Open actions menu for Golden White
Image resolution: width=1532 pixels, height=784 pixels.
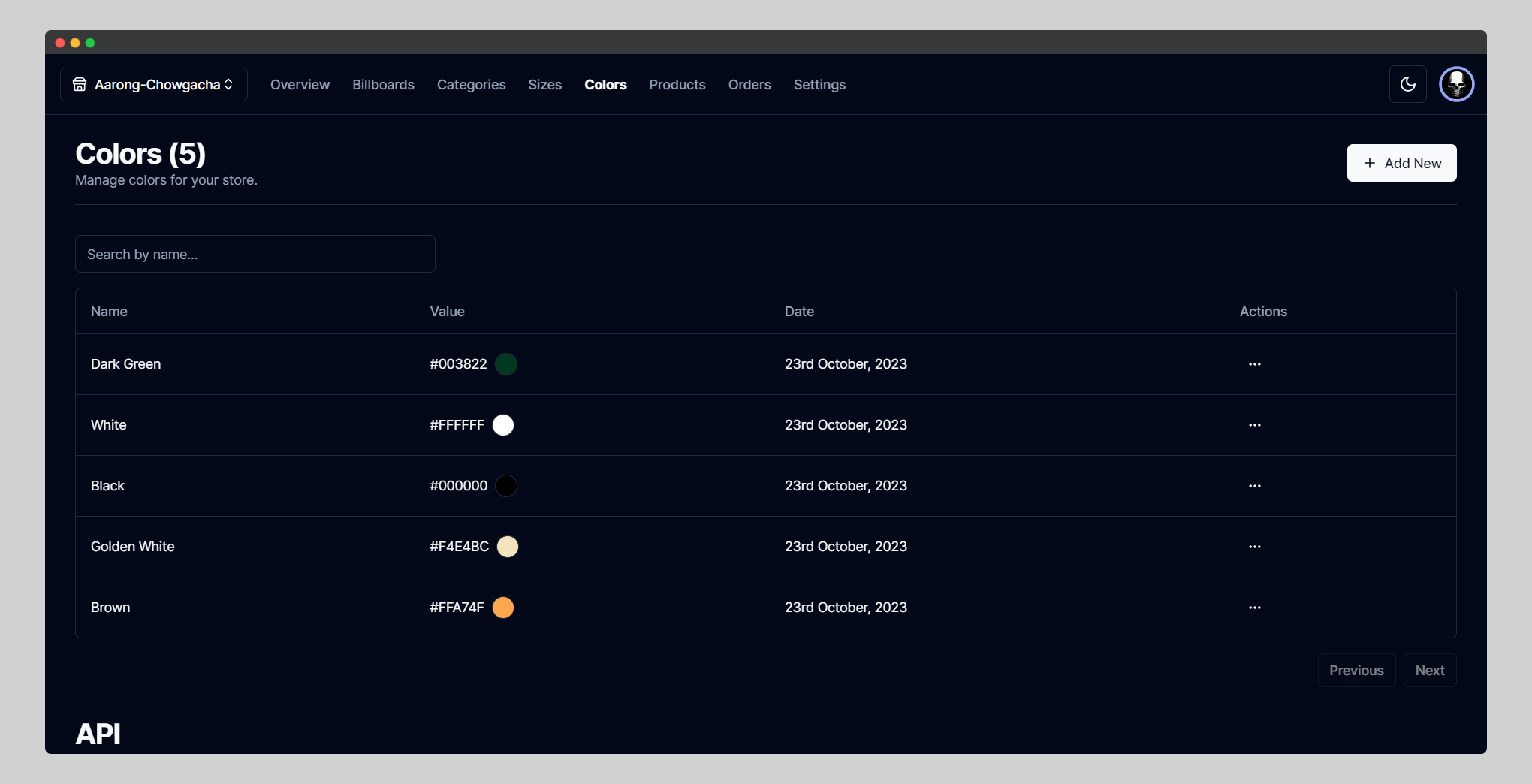[x=1255, y=547]
